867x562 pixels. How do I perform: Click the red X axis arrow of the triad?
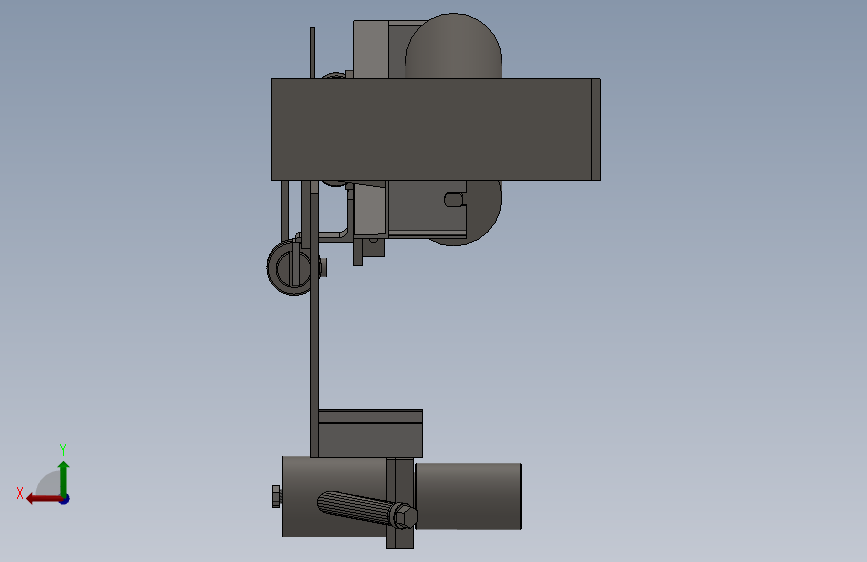click(x=44, y=499)
